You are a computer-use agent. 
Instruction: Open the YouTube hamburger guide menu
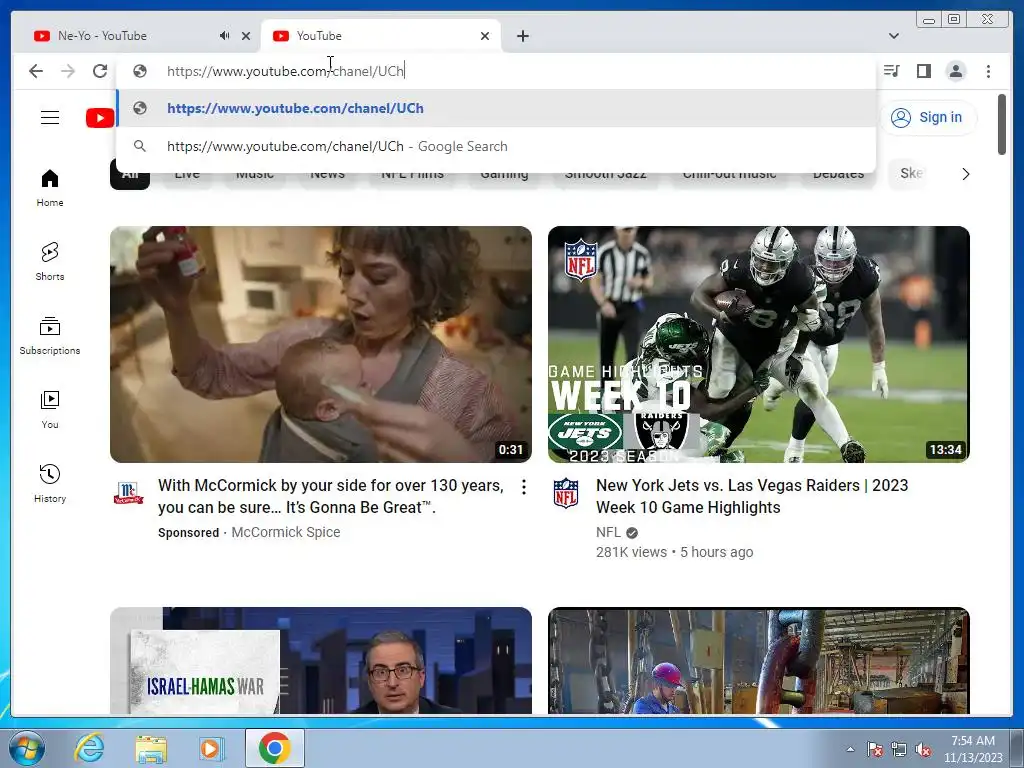(x=50, y=118)
